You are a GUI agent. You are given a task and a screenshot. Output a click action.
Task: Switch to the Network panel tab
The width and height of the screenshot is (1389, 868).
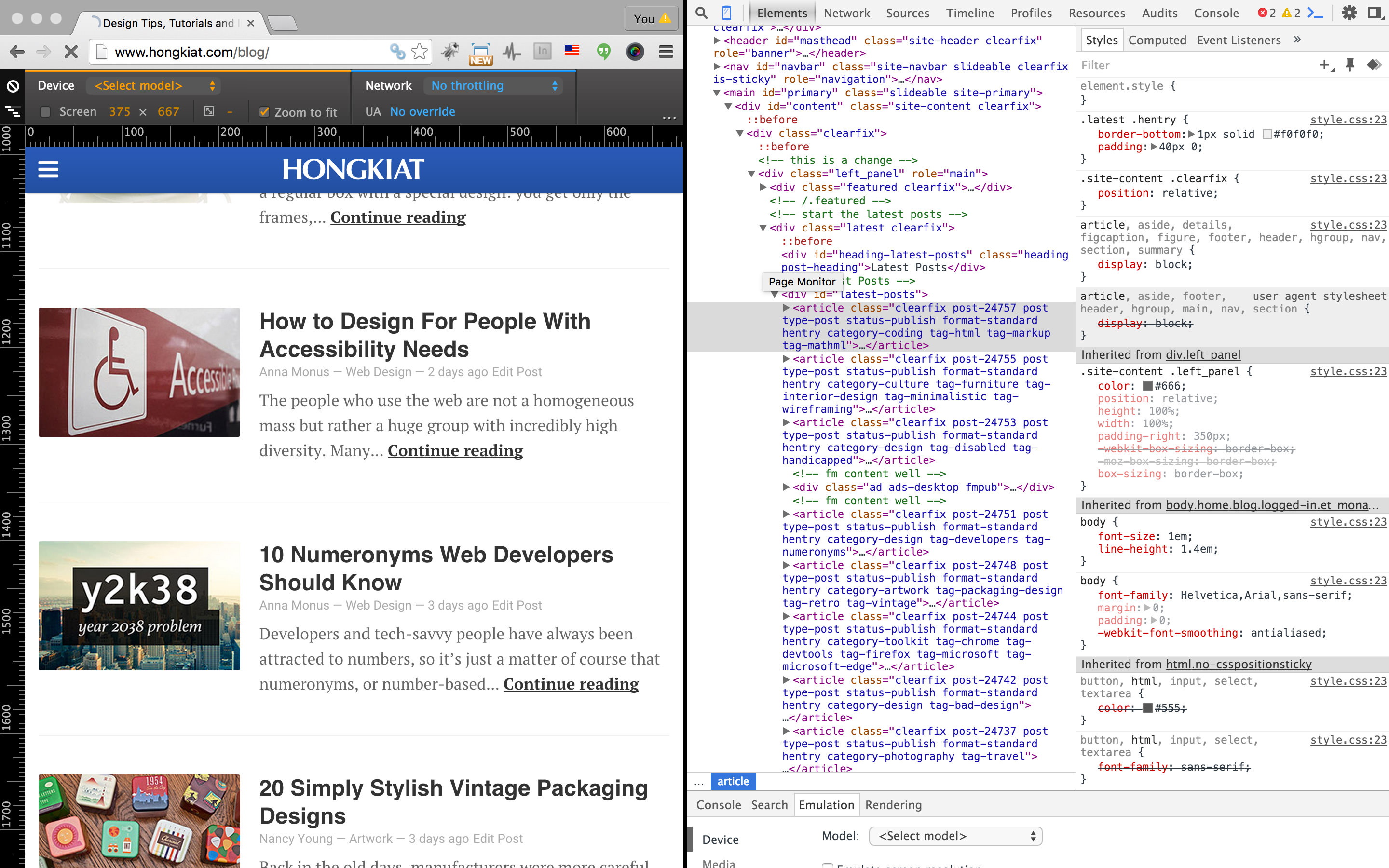(846, 13)
